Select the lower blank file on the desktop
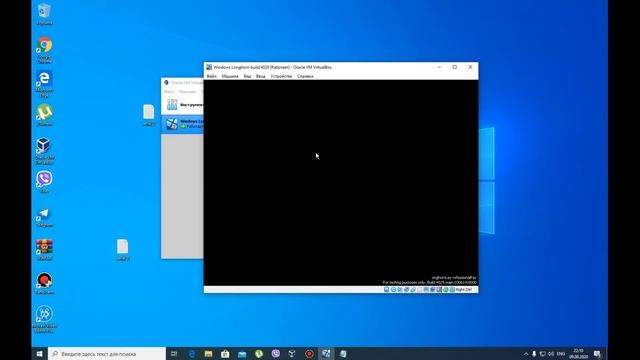Viewport: 640px width, 360px height. [x=122, y=249]
